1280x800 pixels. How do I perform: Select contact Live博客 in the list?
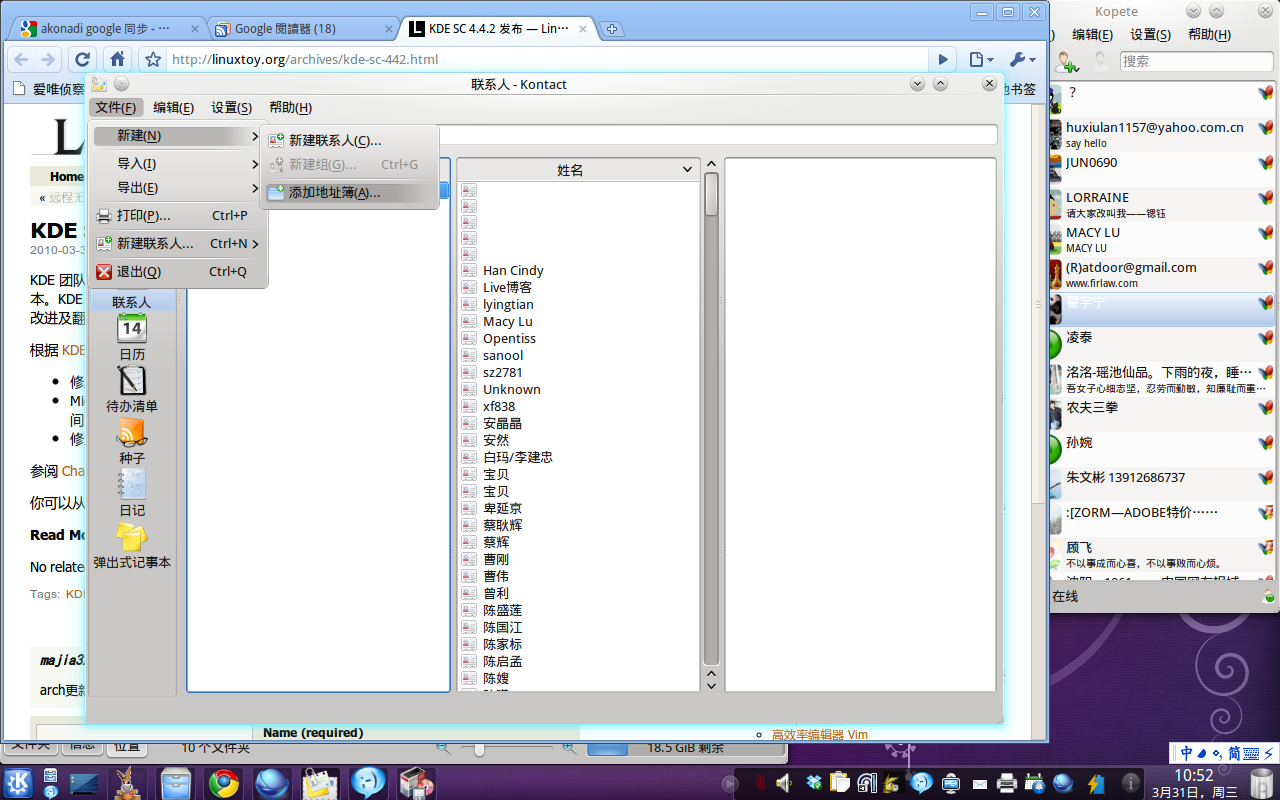(507, 288)
